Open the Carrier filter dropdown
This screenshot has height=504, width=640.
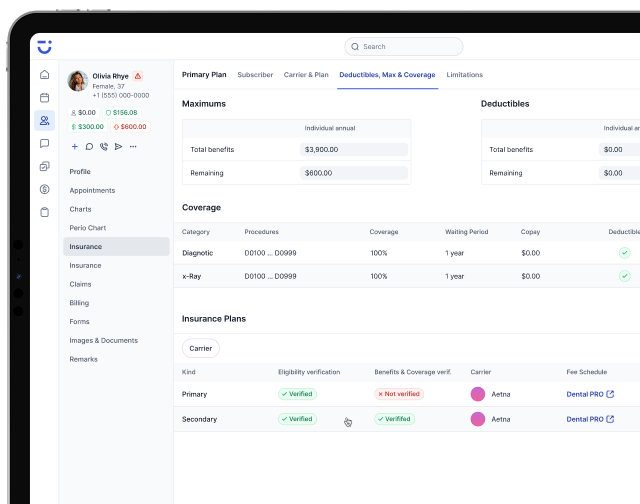point(201,348)
